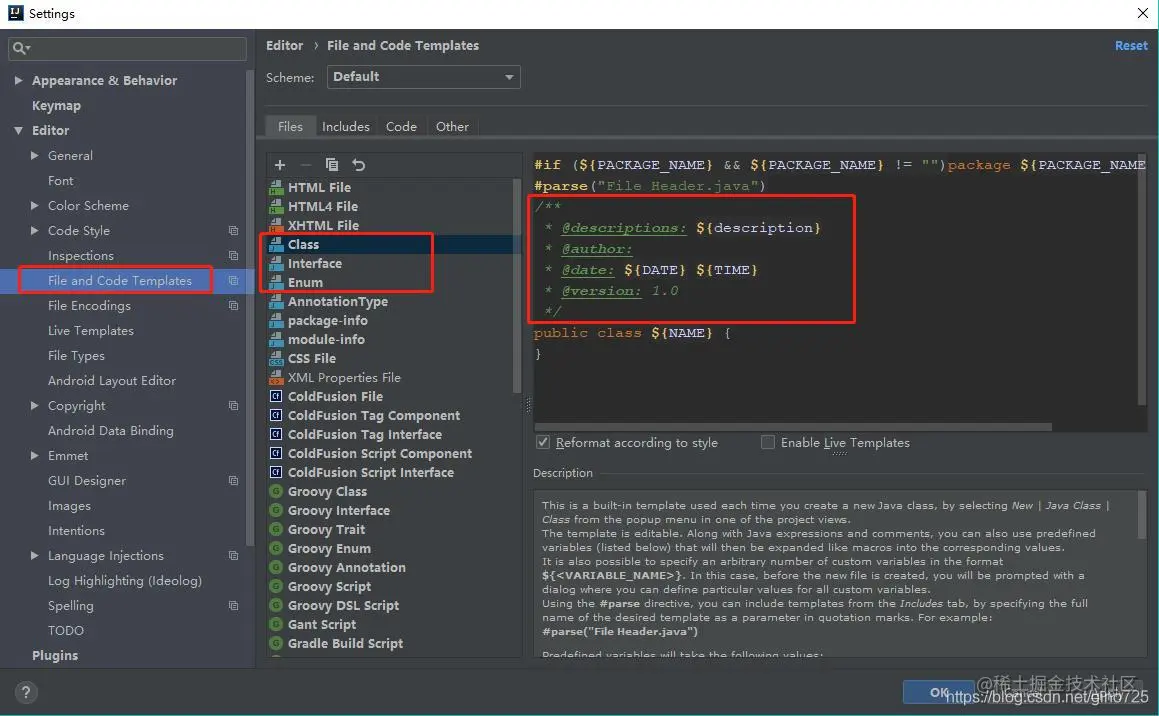Select Groovy Annotation template
Screen dimensions: 1159x716
pos(347,567)
